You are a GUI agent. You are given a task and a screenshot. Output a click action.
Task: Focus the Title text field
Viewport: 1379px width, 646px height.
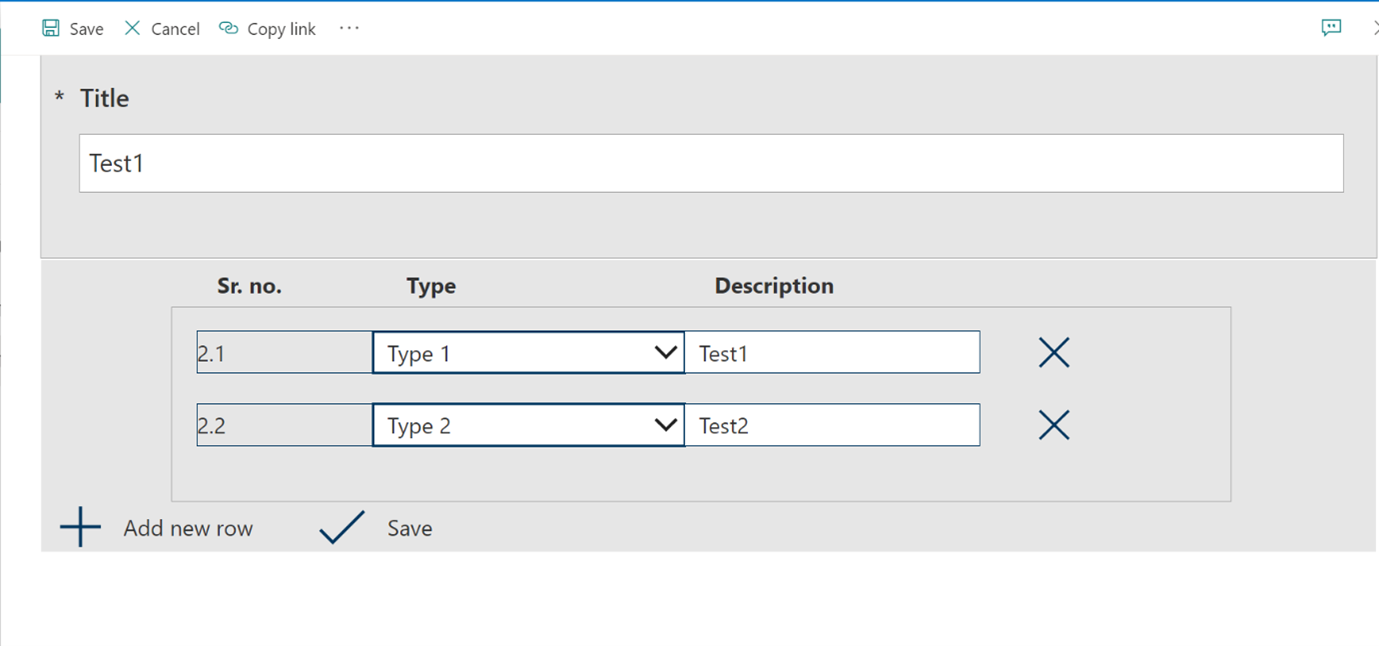click(x=710, y=163)
